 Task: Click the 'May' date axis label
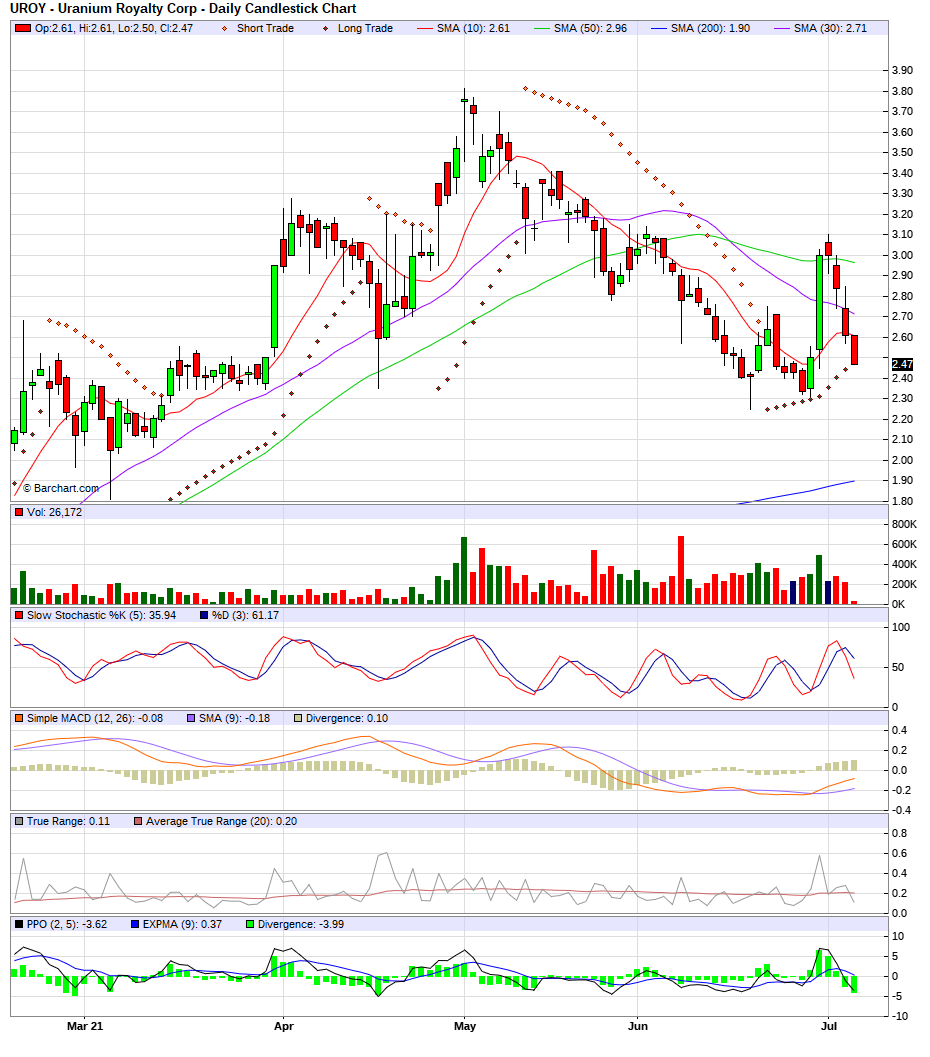click(465, 1027)
